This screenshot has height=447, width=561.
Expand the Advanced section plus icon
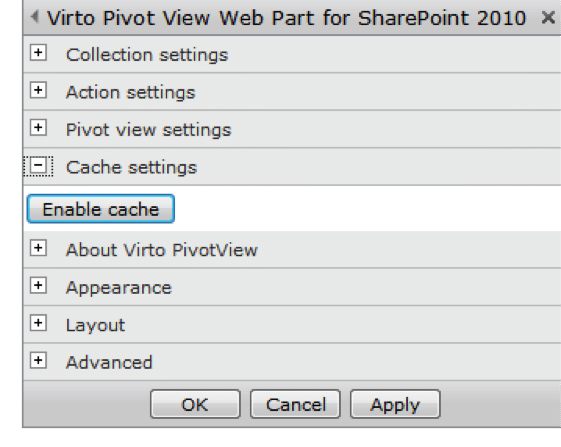point(38,360)
